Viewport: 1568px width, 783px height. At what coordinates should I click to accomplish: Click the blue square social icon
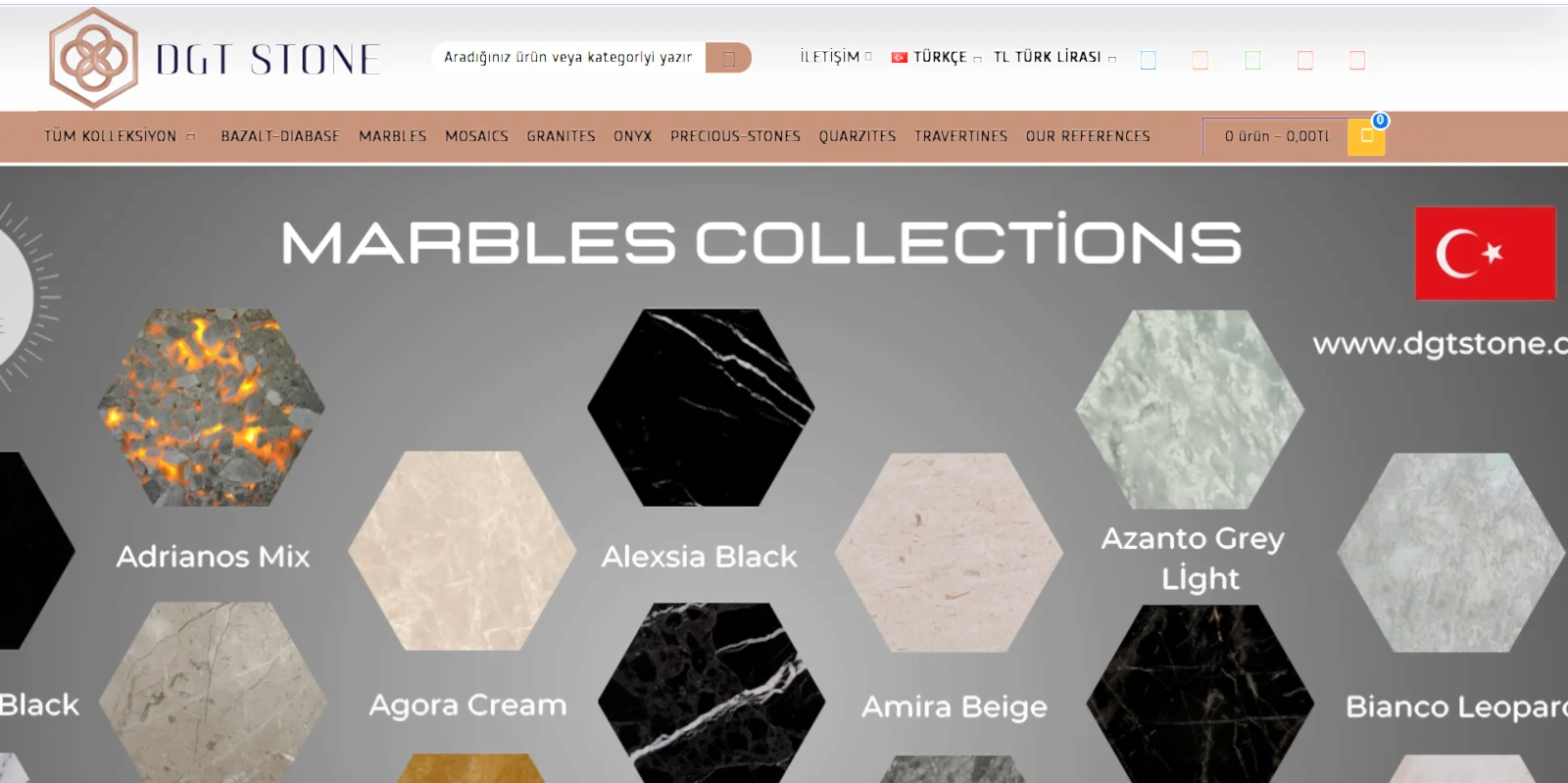pos(1149,61)
